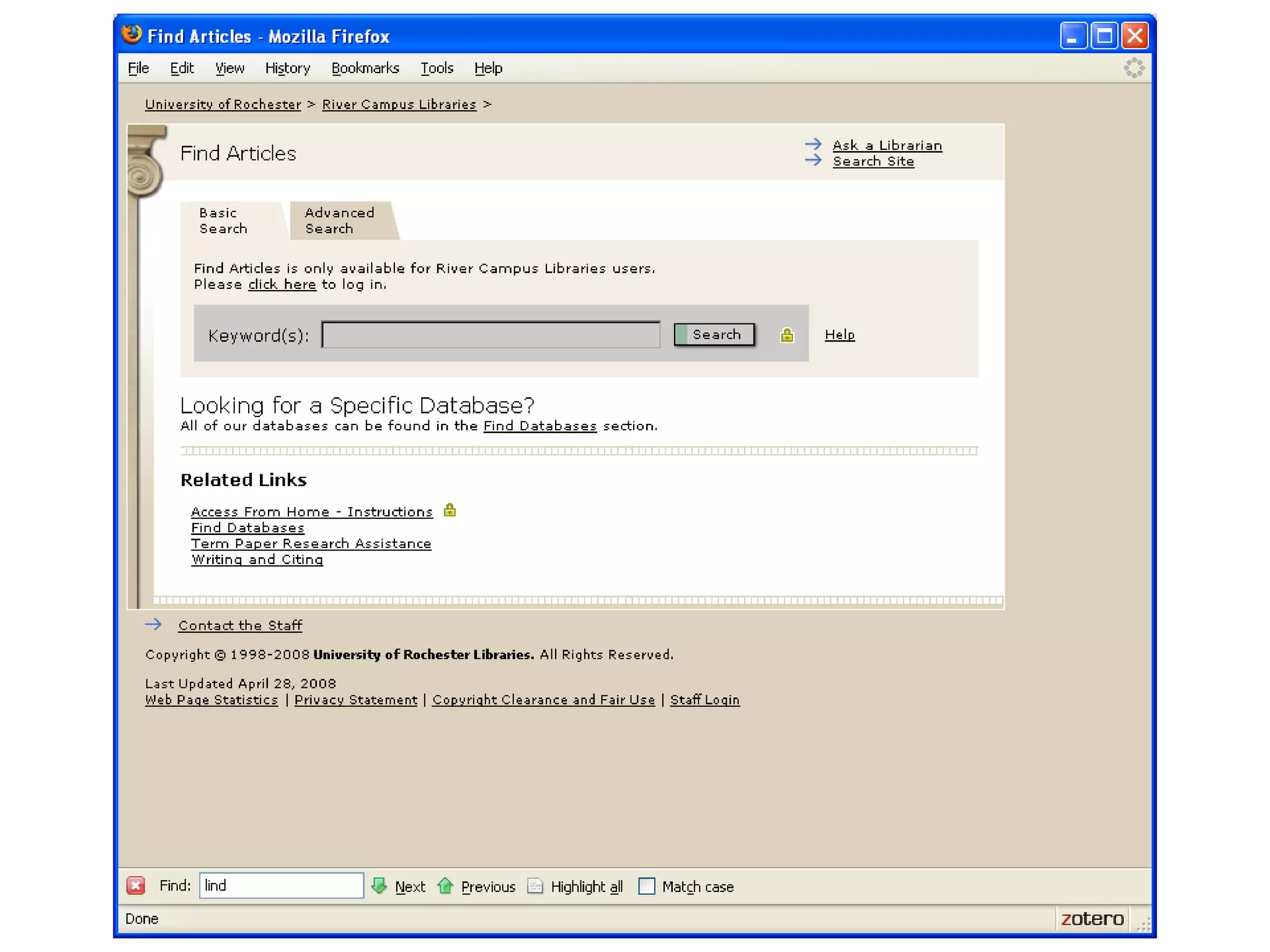
Task: Click arrow icon beside Ask a Librarian
Action: click(x=813, y=144)
